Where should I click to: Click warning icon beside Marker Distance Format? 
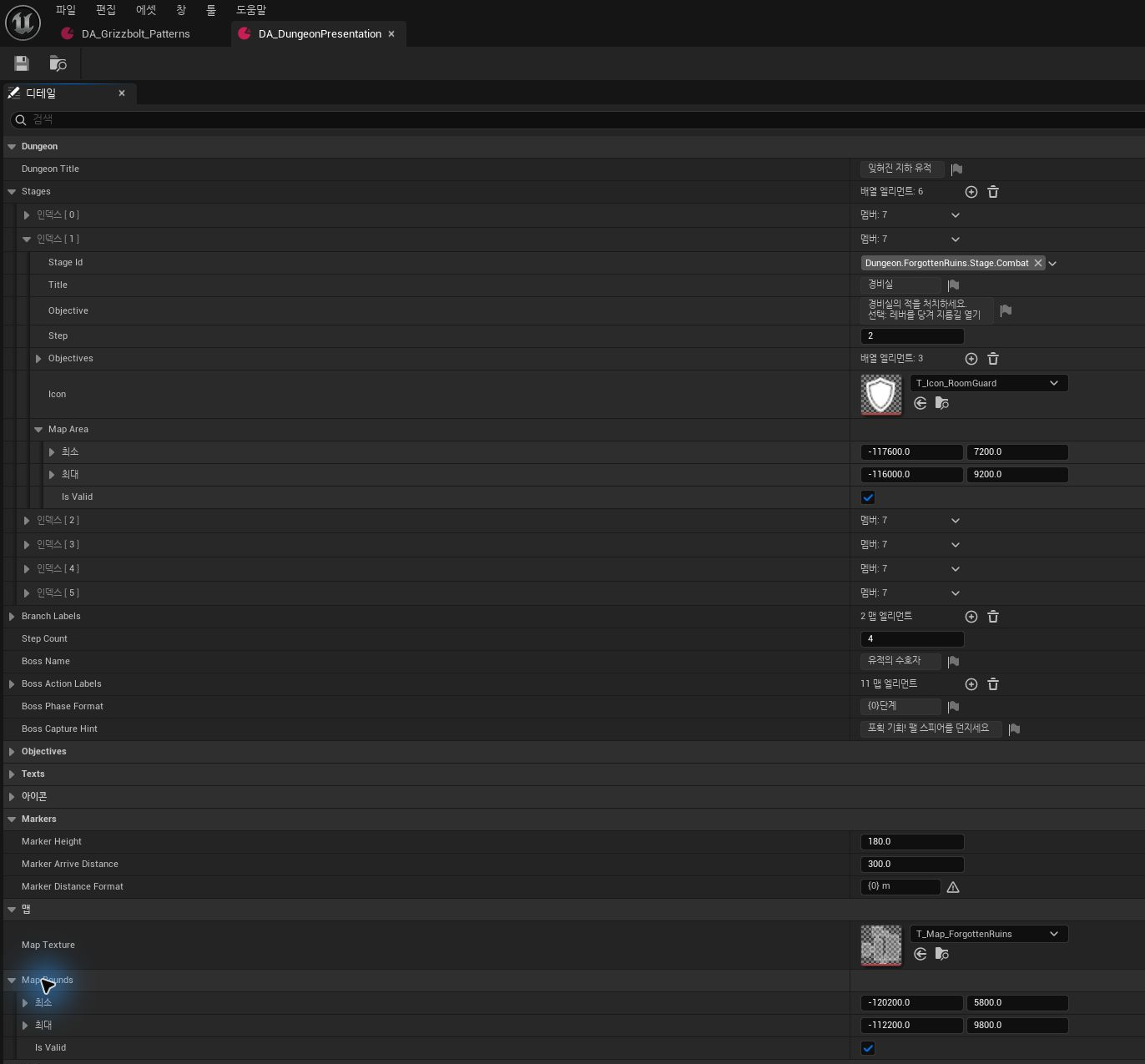953,887
